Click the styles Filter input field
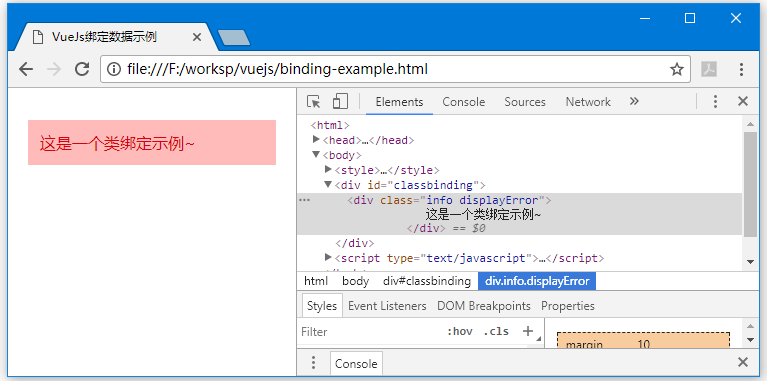767x381 pixels. pyautogui.click(x=369, y=332)
